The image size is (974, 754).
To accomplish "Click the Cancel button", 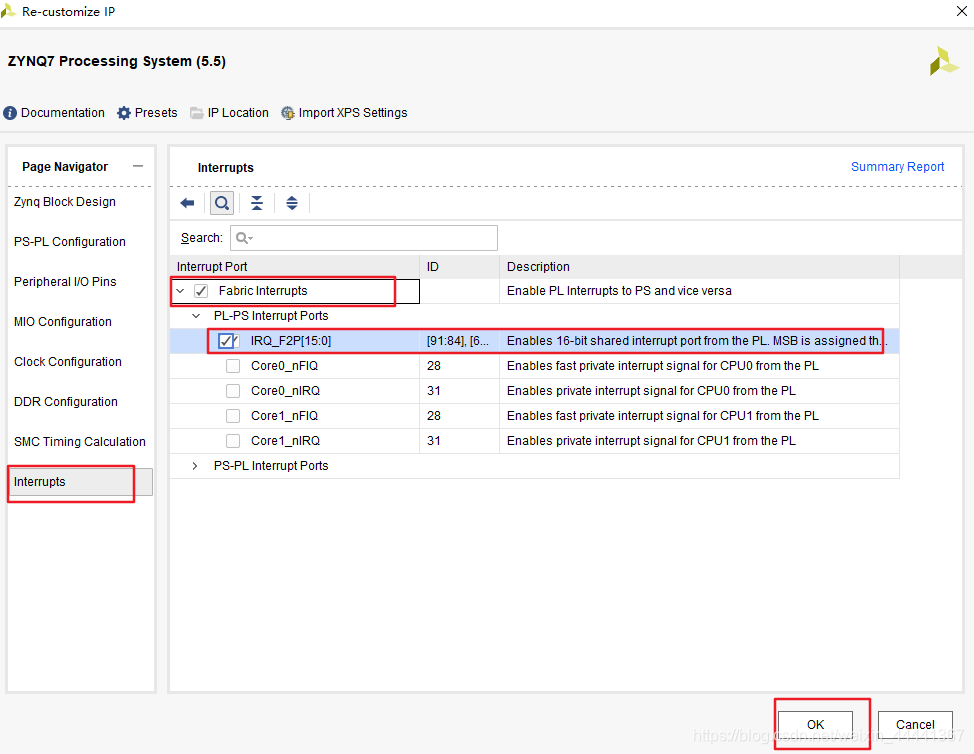I will 915,724.
